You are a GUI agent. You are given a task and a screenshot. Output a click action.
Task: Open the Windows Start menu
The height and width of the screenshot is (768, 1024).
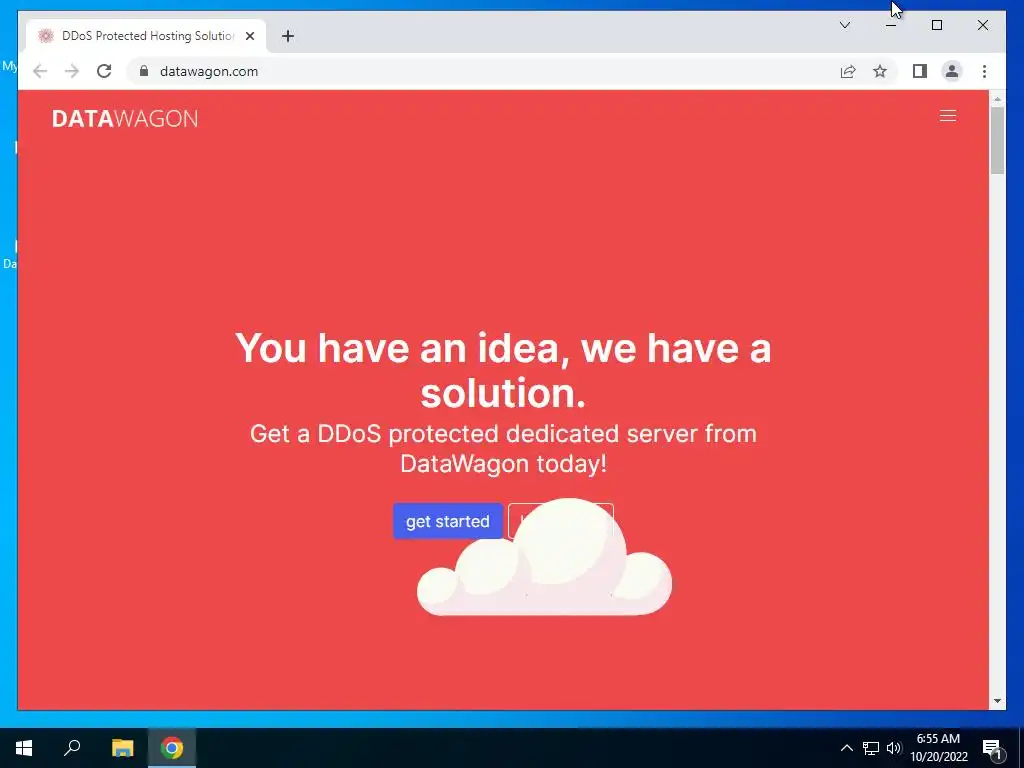click(x=24, y=748)
